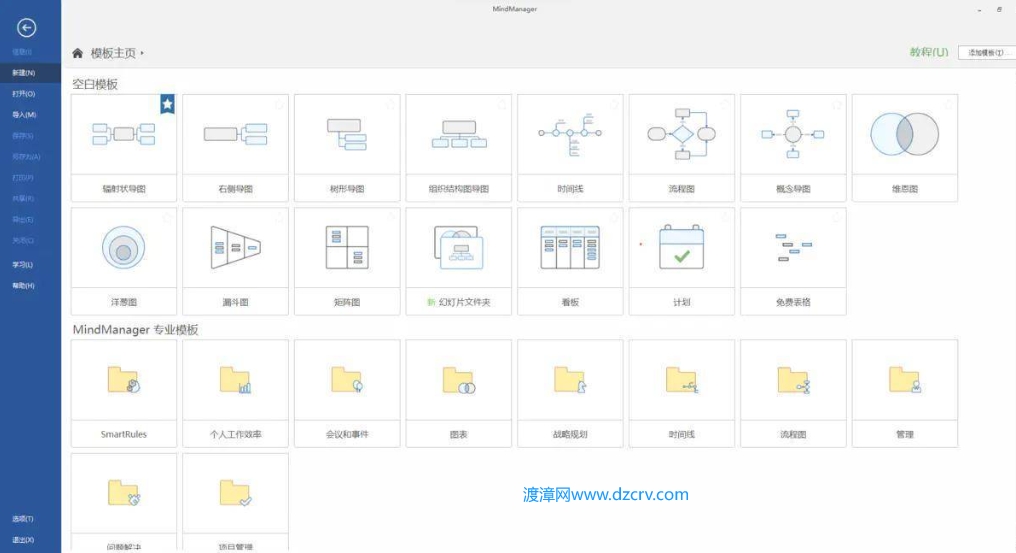Select the 维恩图 Venn diagram template
This screenshot has height=553, width=1016.
tap(905, 148)
